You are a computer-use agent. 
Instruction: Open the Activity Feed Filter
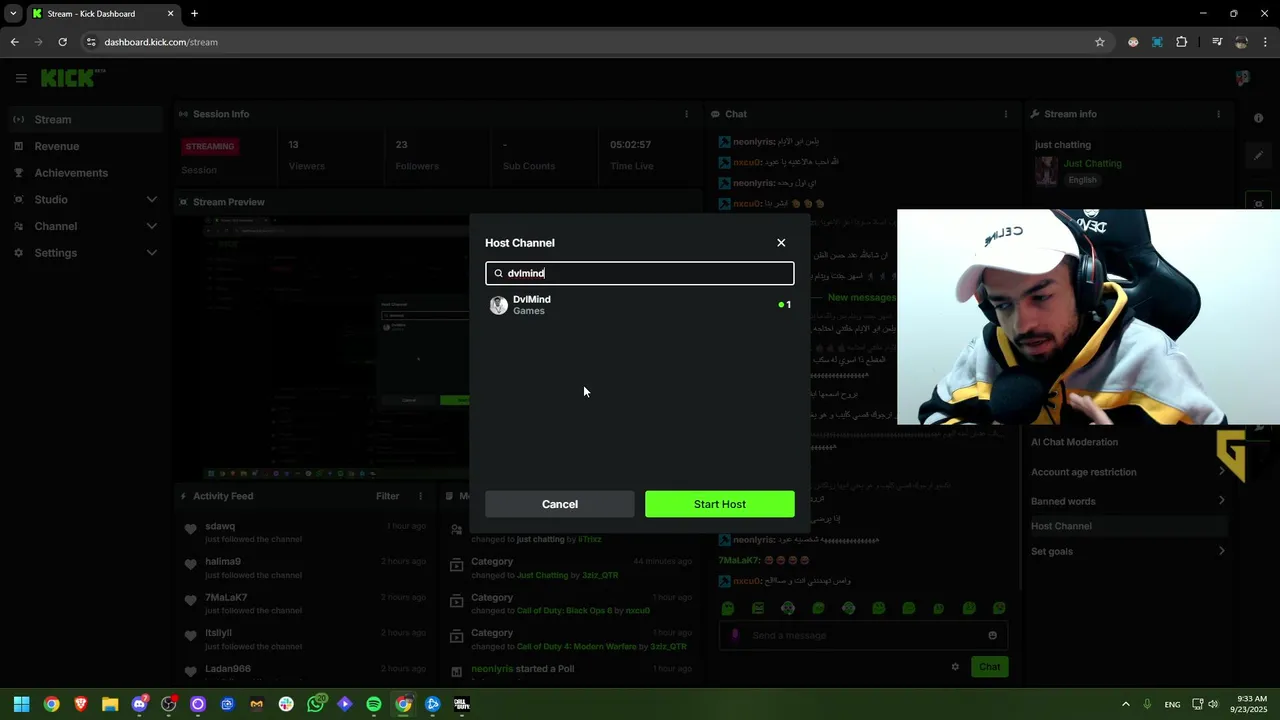tap(388, 496)
